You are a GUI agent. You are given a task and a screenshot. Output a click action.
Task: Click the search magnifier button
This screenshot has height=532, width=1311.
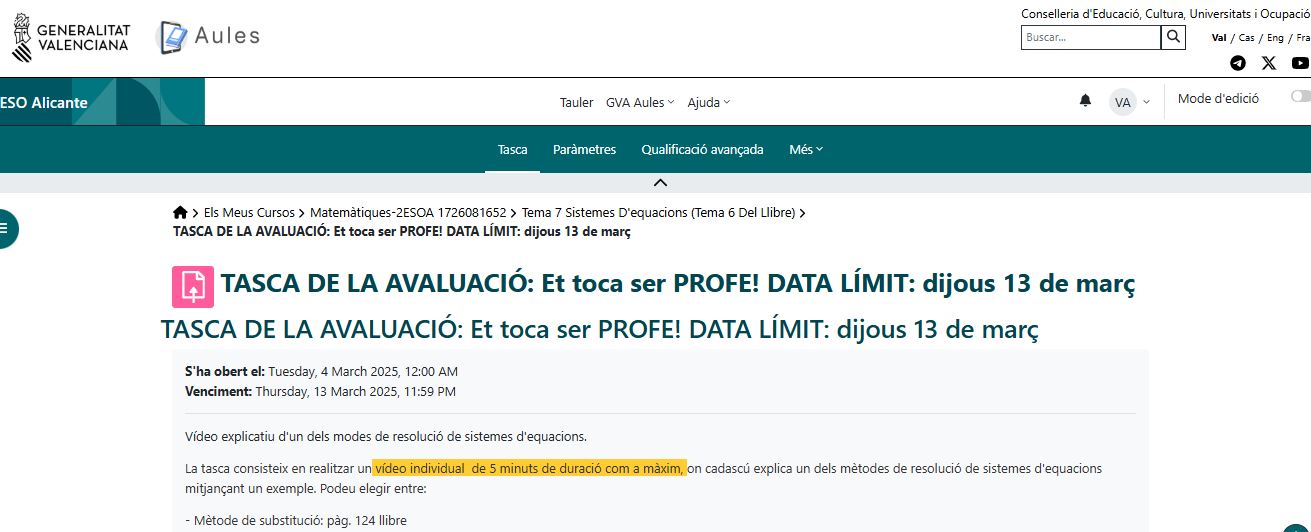coord(1173,37)
